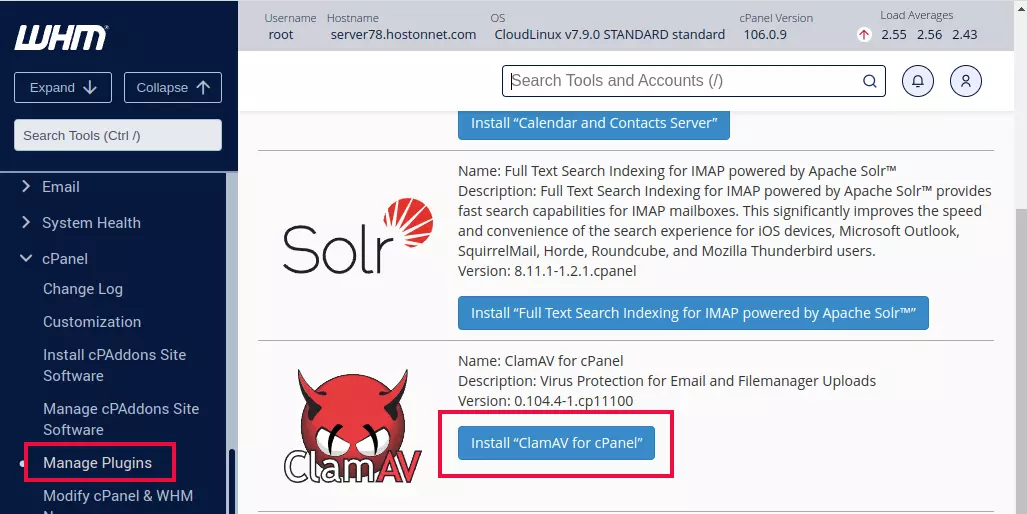The width and height of the screenshot is (1027, 514).
Task: Click load average value 2.55
Action: 894,35
